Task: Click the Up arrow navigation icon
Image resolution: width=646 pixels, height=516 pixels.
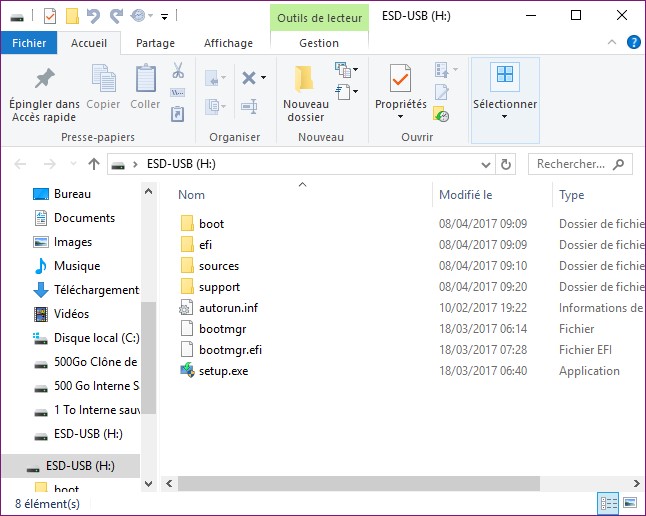Action: point(94,164)
